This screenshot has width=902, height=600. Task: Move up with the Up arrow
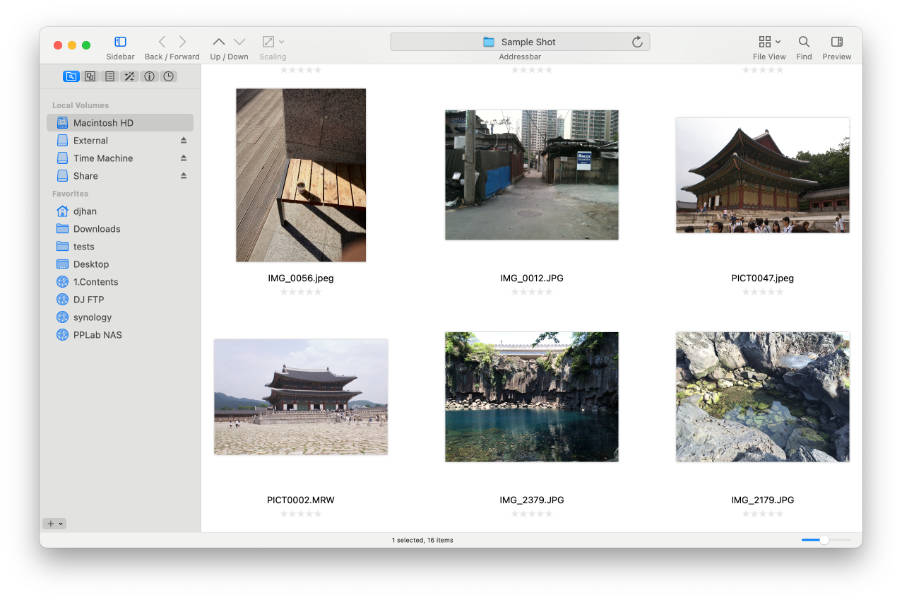tap(219, 42)
